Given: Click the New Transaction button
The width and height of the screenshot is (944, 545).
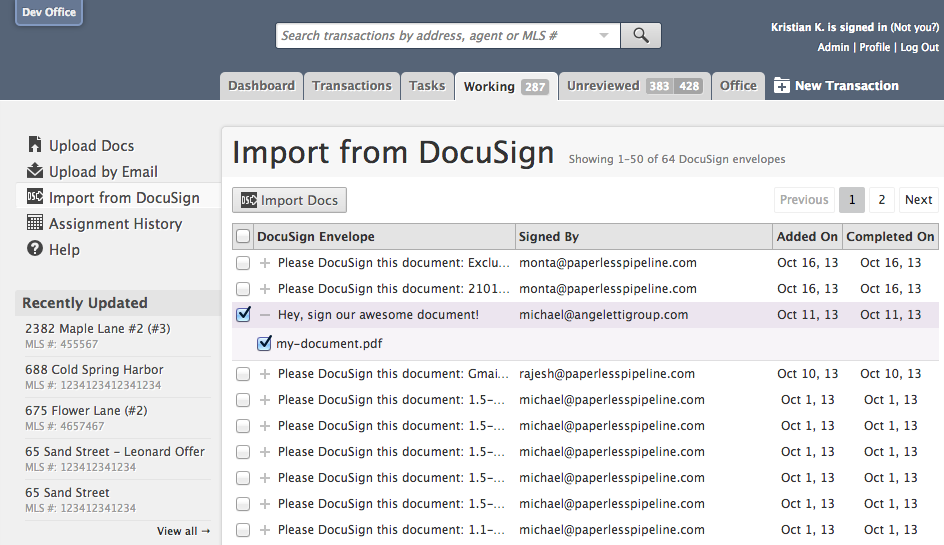Looking at the screenshot, I should 836,86.
